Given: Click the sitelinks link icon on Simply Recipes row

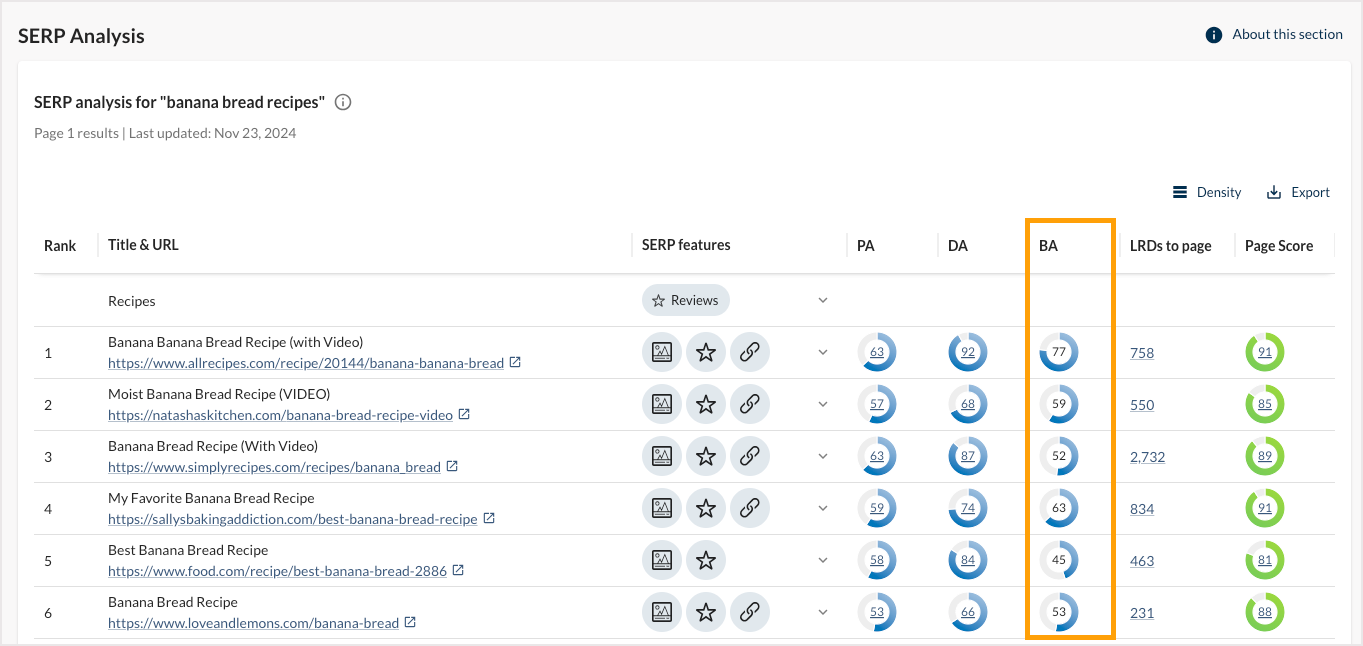Looking at the screenshot, I should point(750,456).
